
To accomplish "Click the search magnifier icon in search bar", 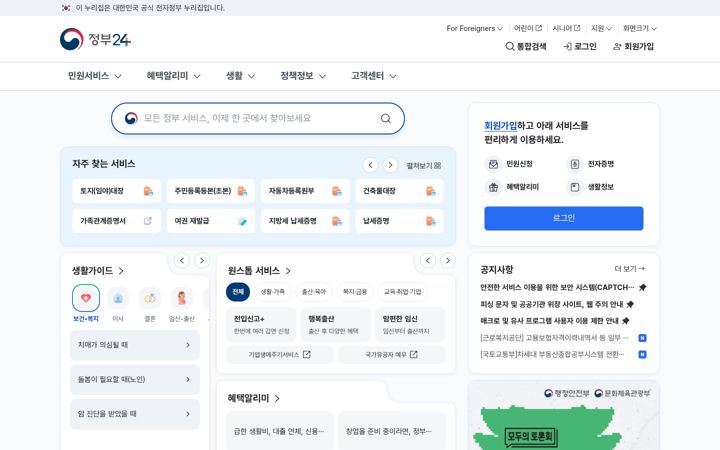I will 386,118.
